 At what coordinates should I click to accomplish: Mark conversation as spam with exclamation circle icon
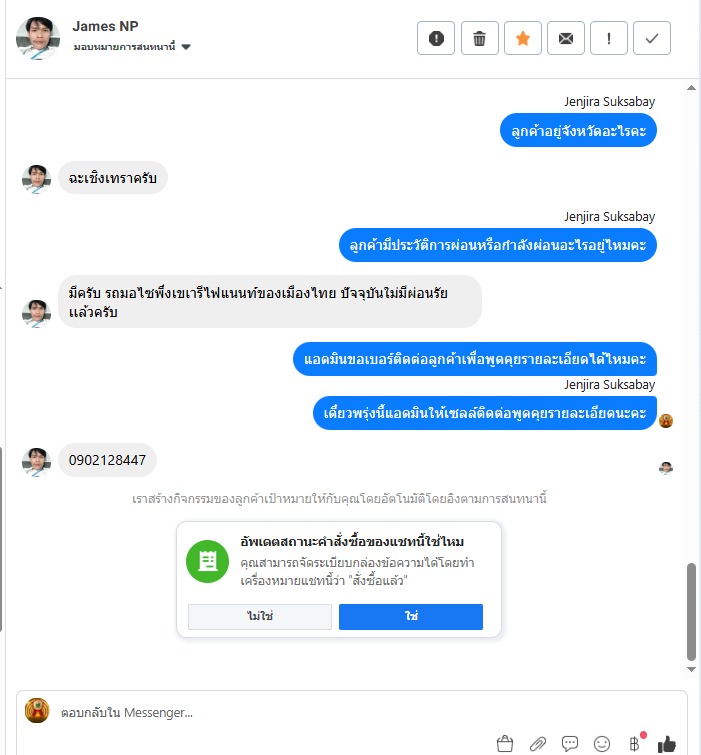pyautogui.click(x=436, y=38)
